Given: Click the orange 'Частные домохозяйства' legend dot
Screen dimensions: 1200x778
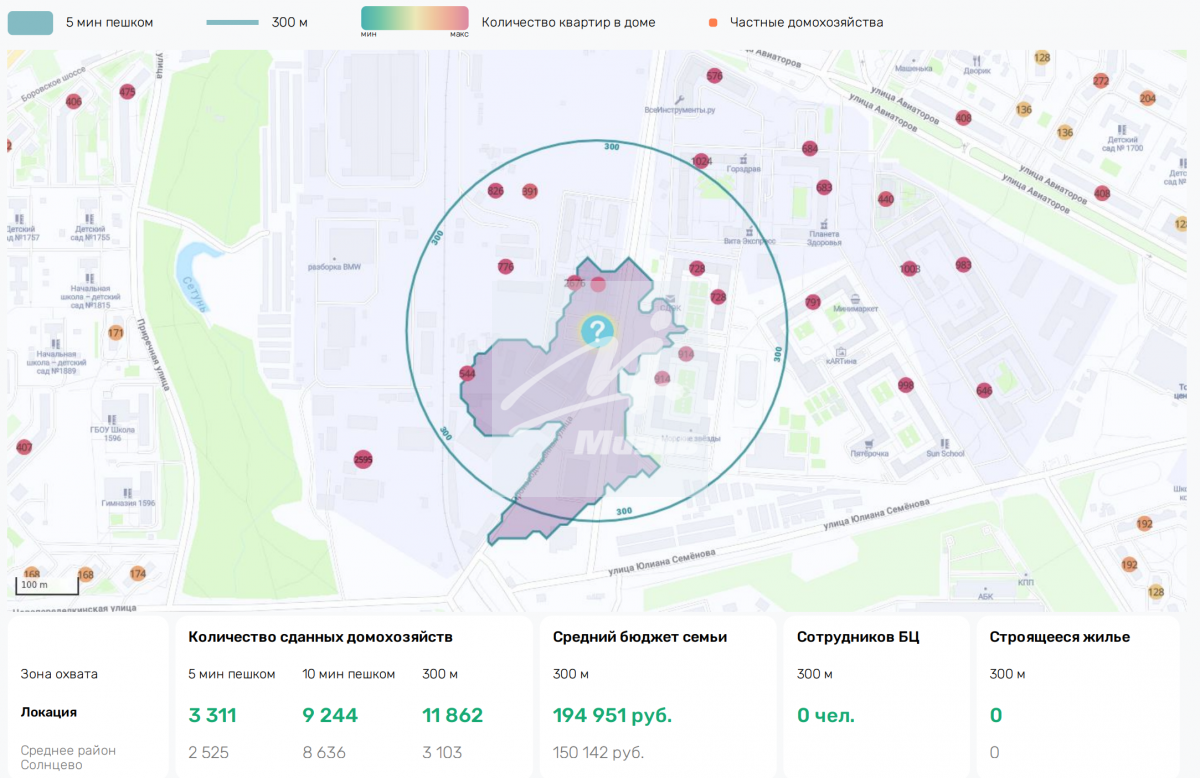Looking at the screenshot, I should 713,22.
